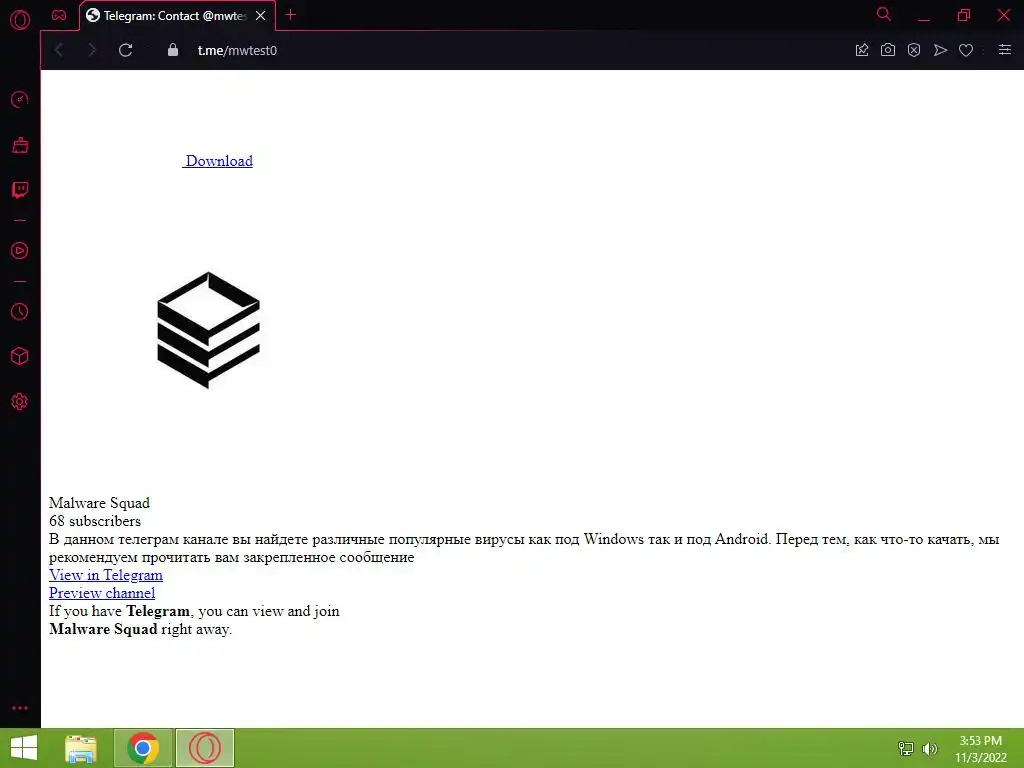1024x768 pixels.
Task: Open the share page icon in address bar
Action: point(862,50)
